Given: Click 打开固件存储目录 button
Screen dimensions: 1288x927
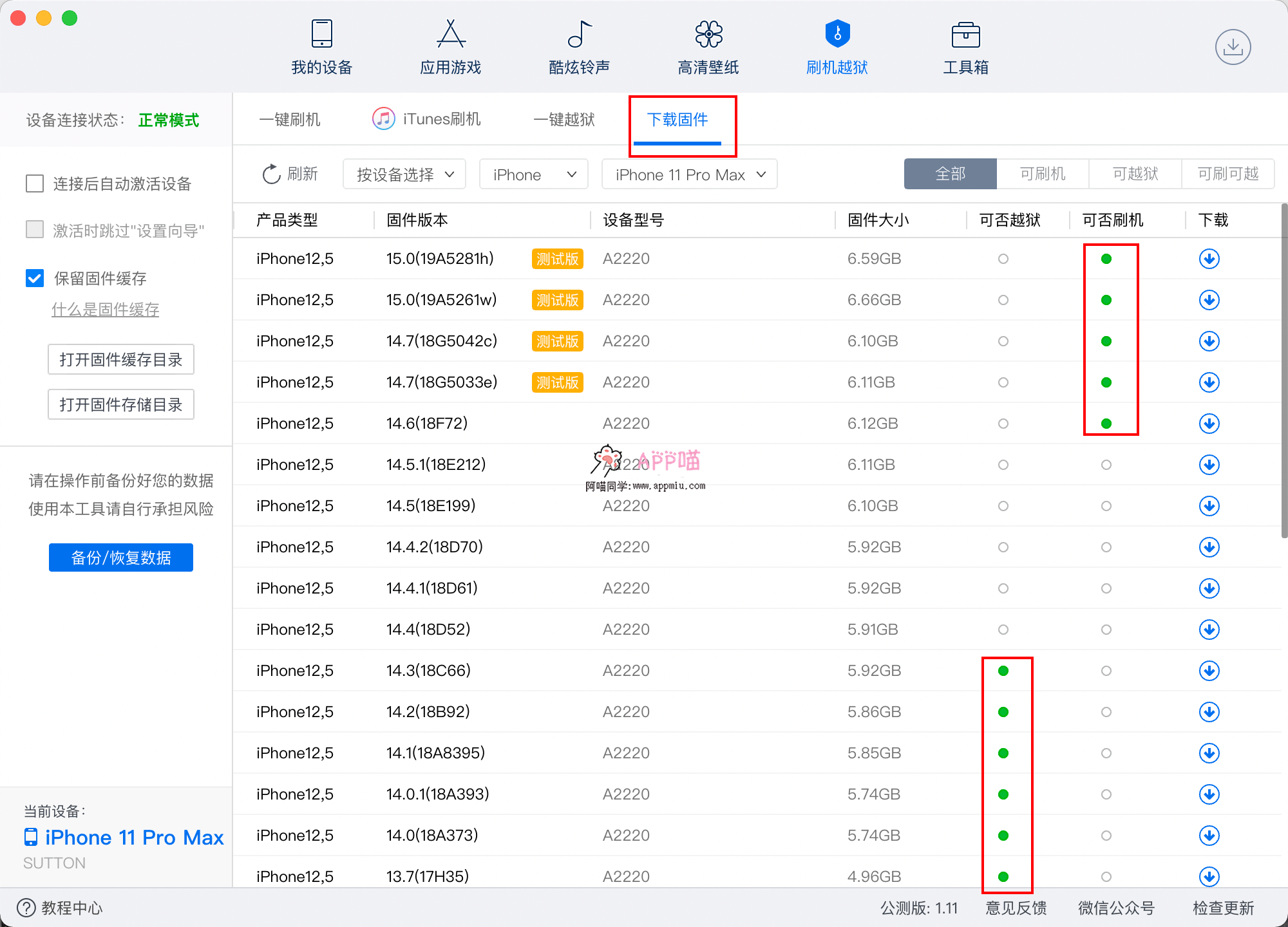Looking at the screenshot, I should point(121,404).
